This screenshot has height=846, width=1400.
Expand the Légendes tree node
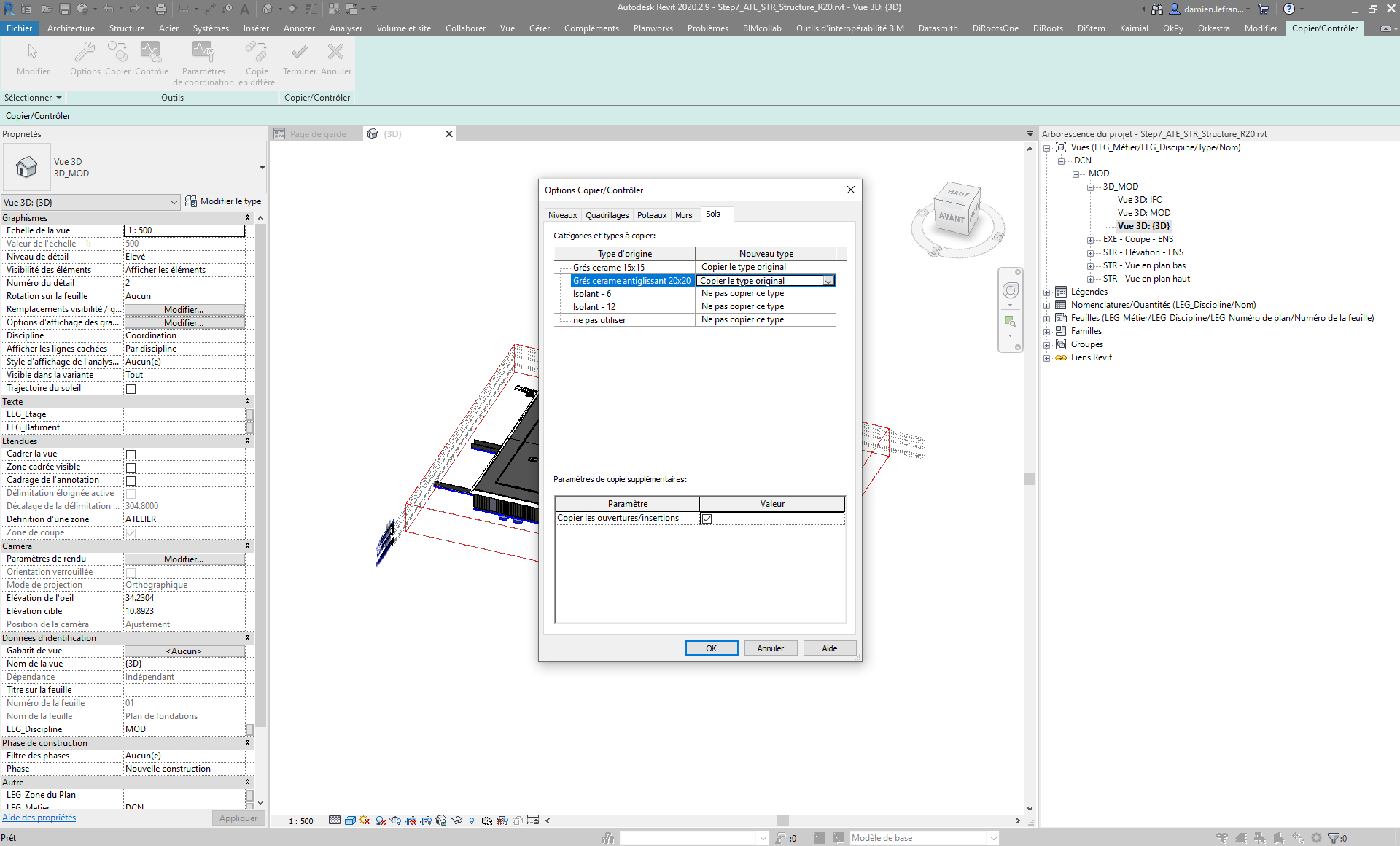point(1047,292)
